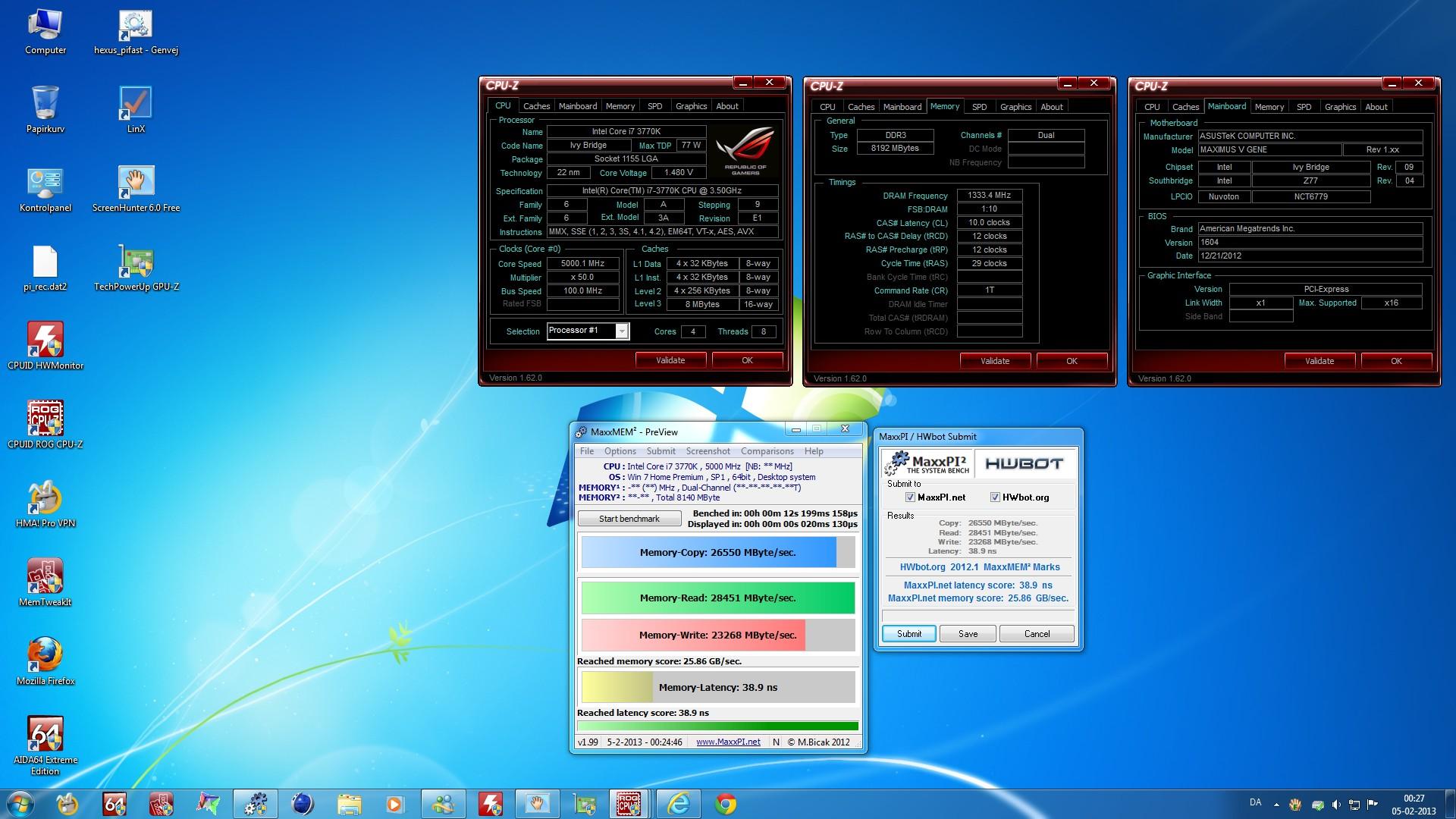Open Google Chrome from taskbar
1456x819 pixels.
point(726,804)
